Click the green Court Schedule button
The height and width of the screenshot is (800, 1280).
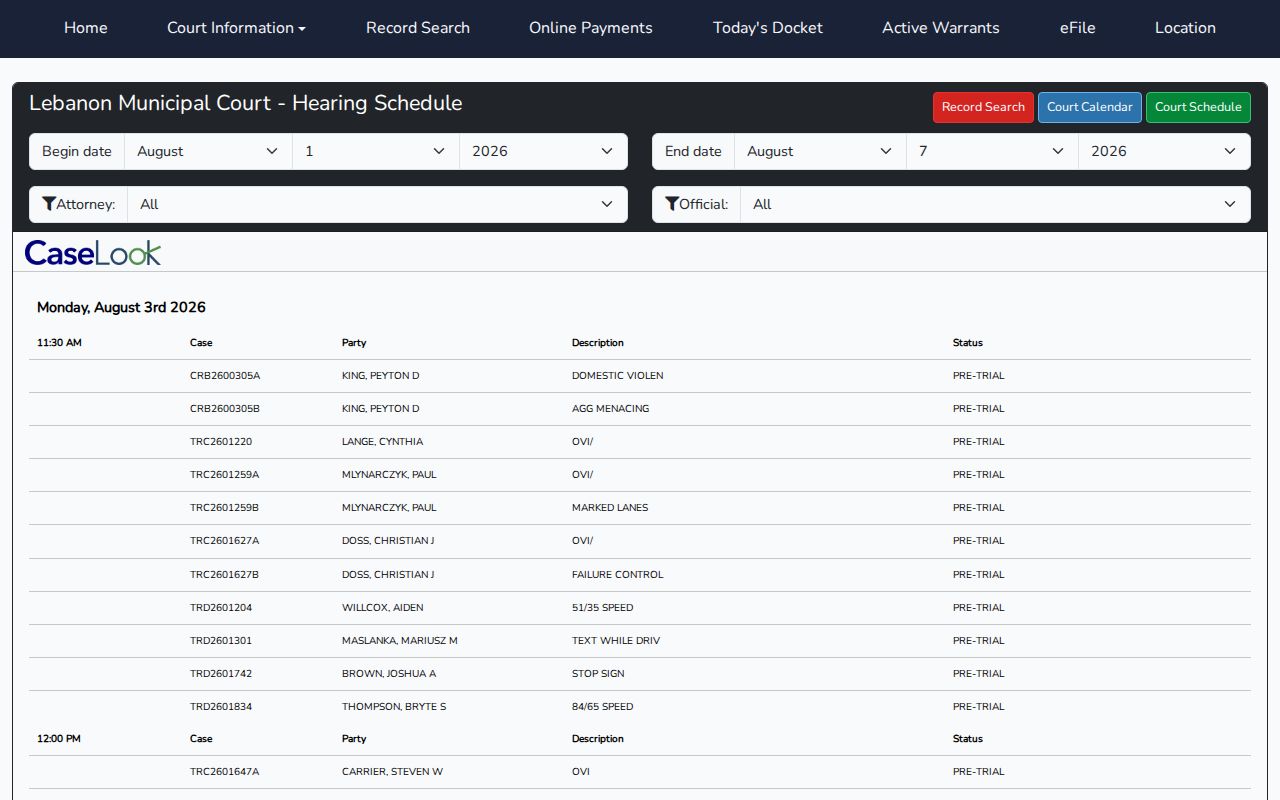(x=1198, y=107)
